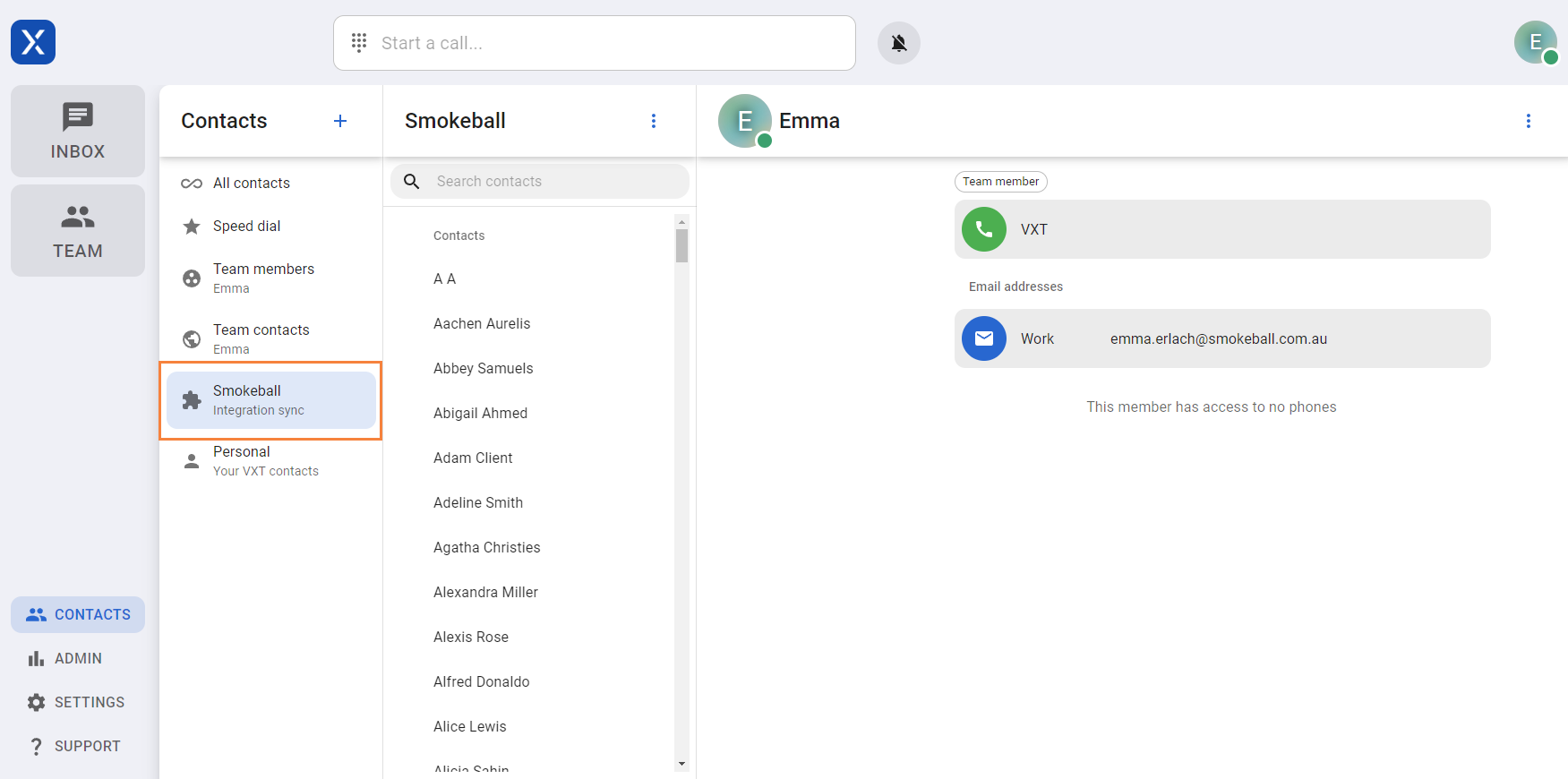Select Speed dial list
The width and height of the screenshot is (1568, 779).
point(270,226)
